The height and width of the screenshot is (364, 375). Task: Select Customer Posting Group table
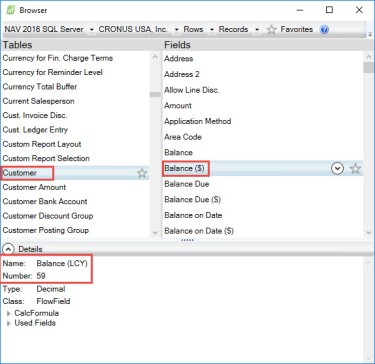pos(46,230)
